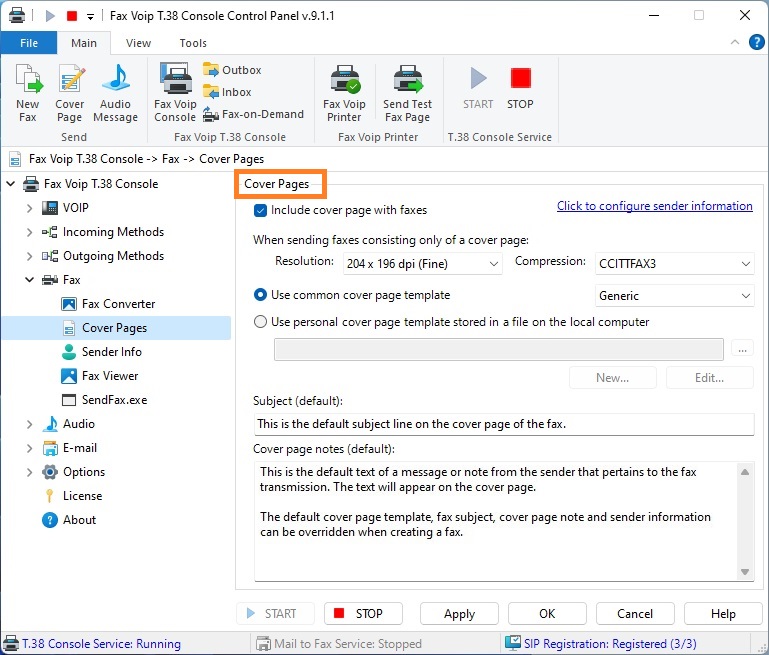
Task: Click SIP Registration: Registered status entry
Action: point(601,643)
